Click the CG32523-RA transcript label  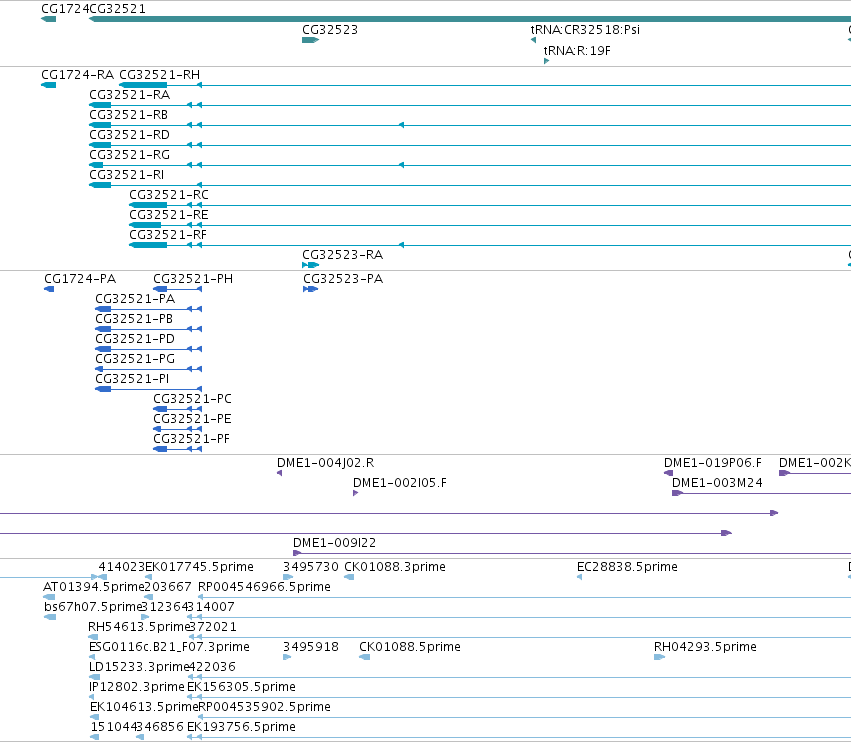coord(342,255)
